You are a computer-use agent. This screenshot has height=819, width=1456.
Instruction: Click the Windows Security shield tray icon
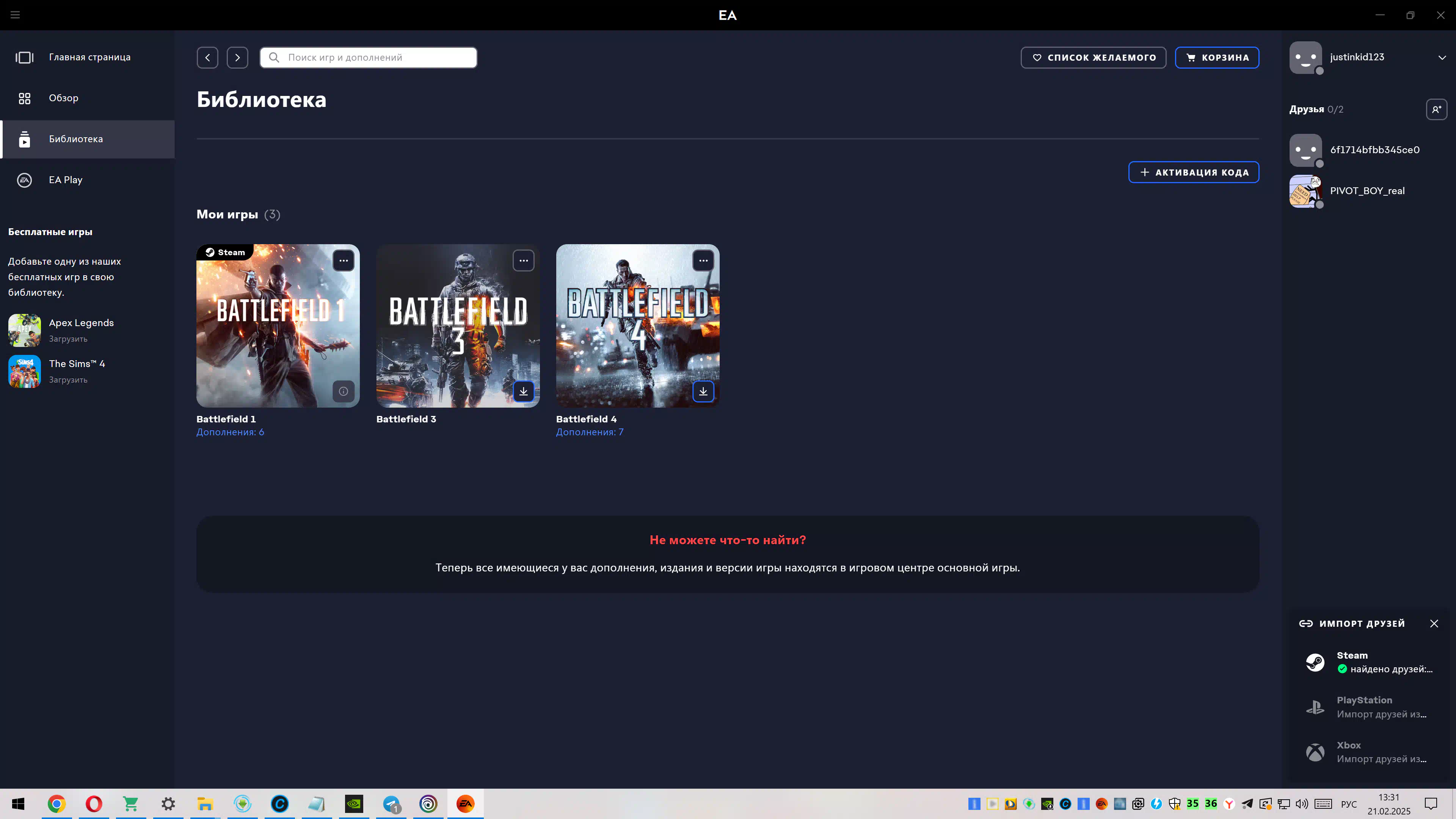click(x=1175, y=804)
